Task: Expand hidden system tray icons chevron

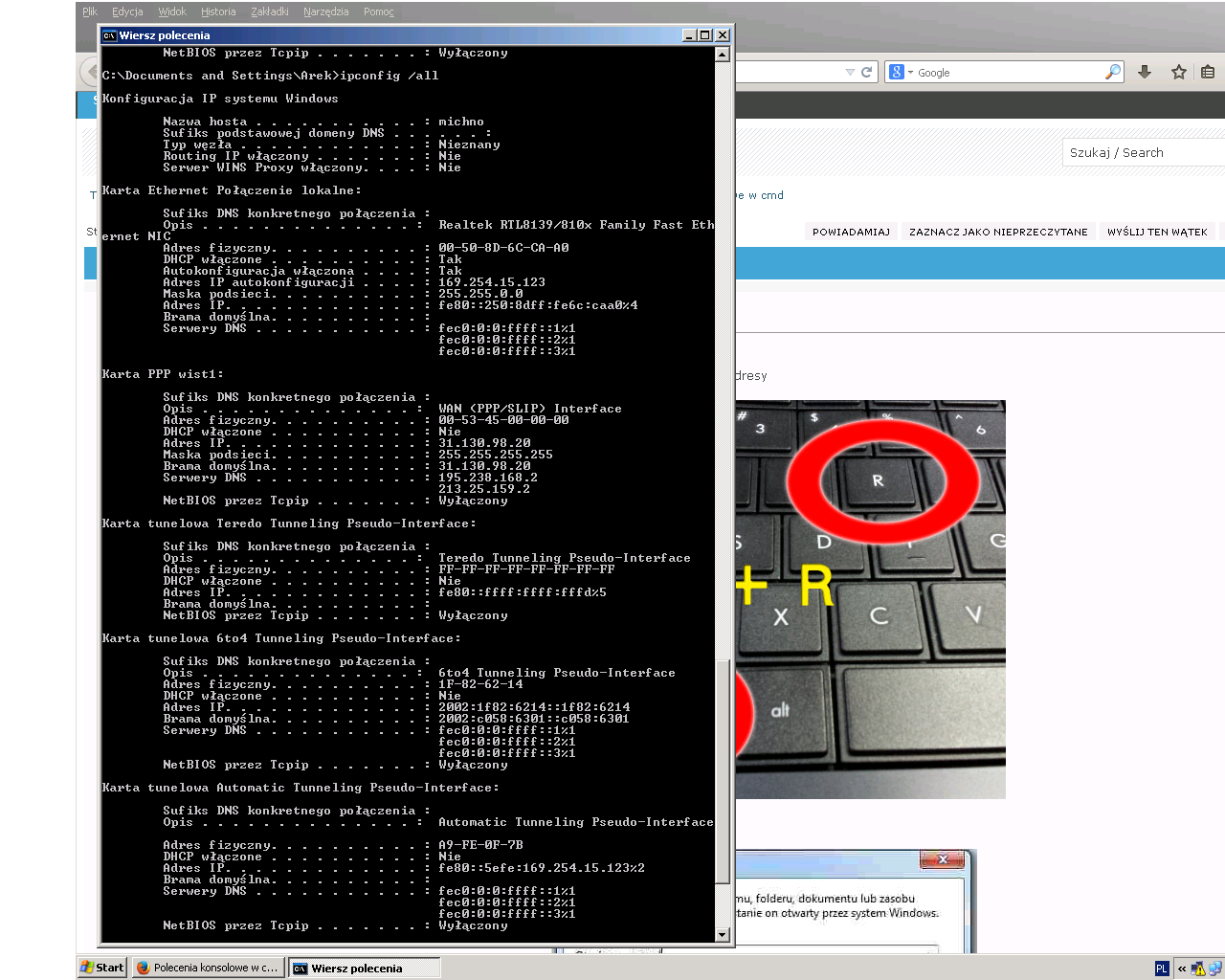Action: point(1182,969)
